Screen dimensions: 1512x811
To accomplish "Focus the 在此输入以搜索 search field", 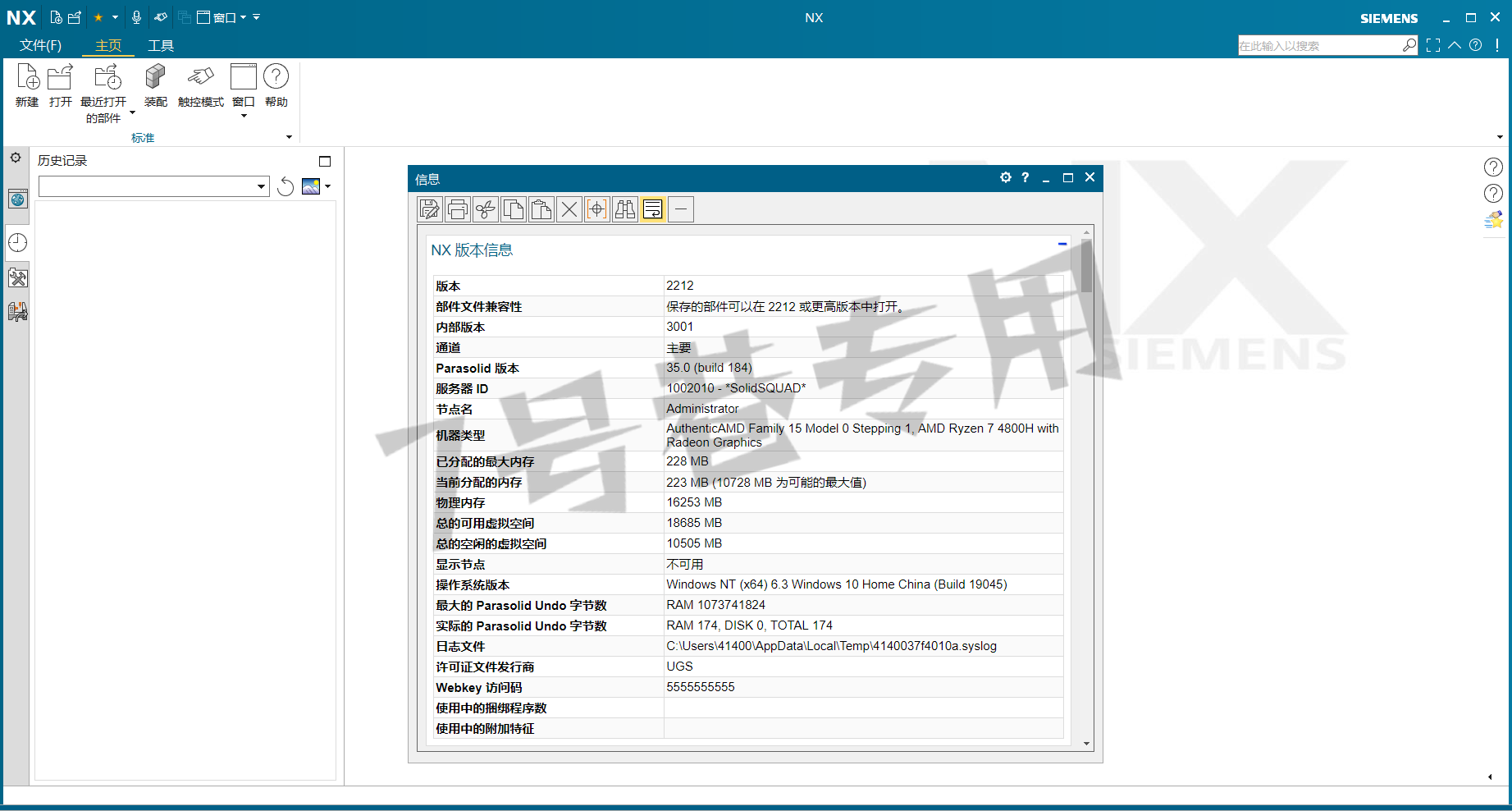I will coord(1319,45).
